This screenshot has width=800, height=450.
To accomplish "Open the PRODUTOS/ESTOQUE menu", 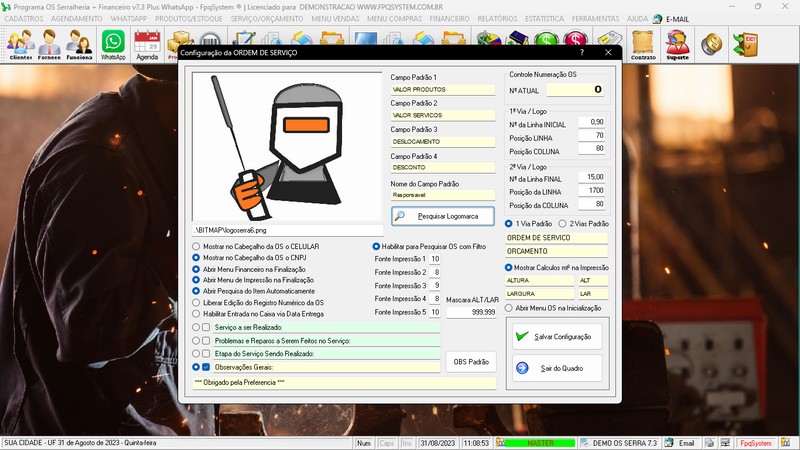I will tap(189, 19).
